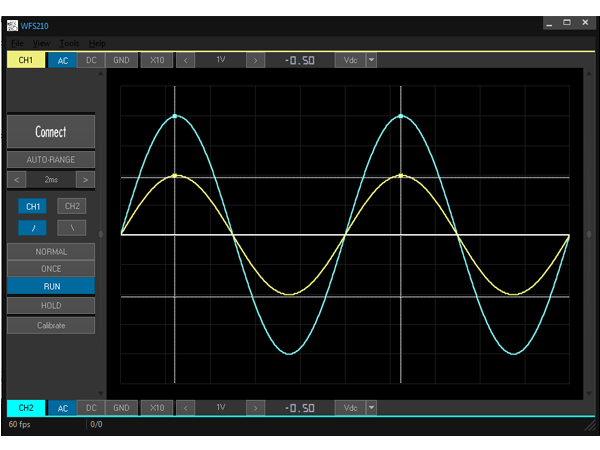
Task: Click second peak marker on yellow wave
Action: point(401,176)
